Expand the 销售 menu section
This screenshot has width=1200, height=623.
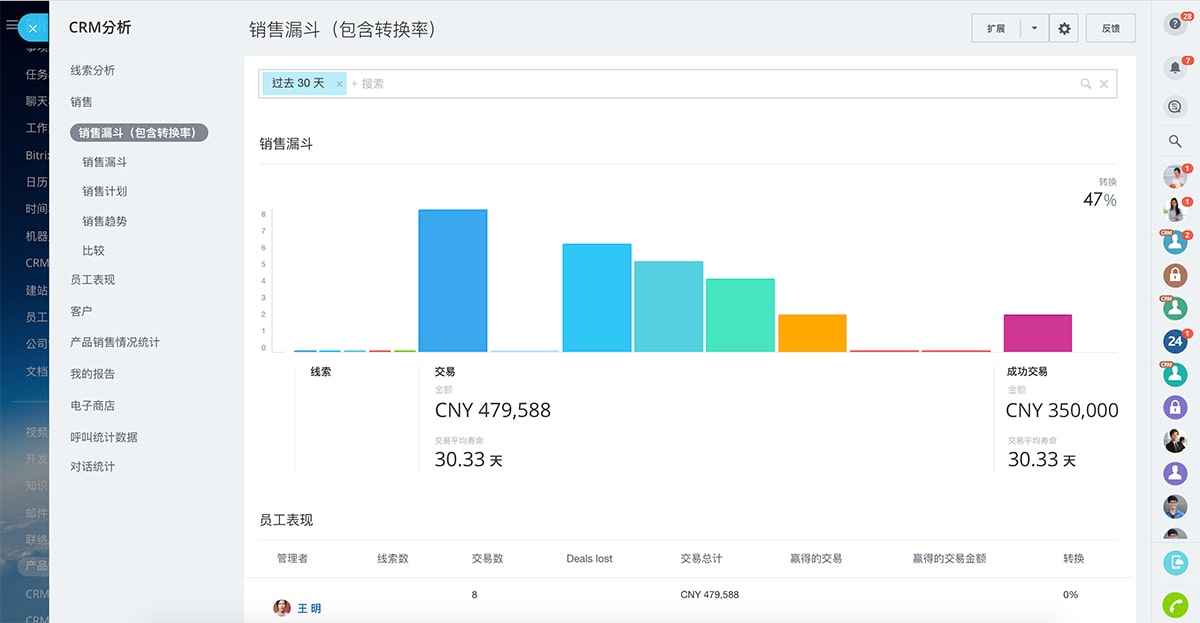82,102
